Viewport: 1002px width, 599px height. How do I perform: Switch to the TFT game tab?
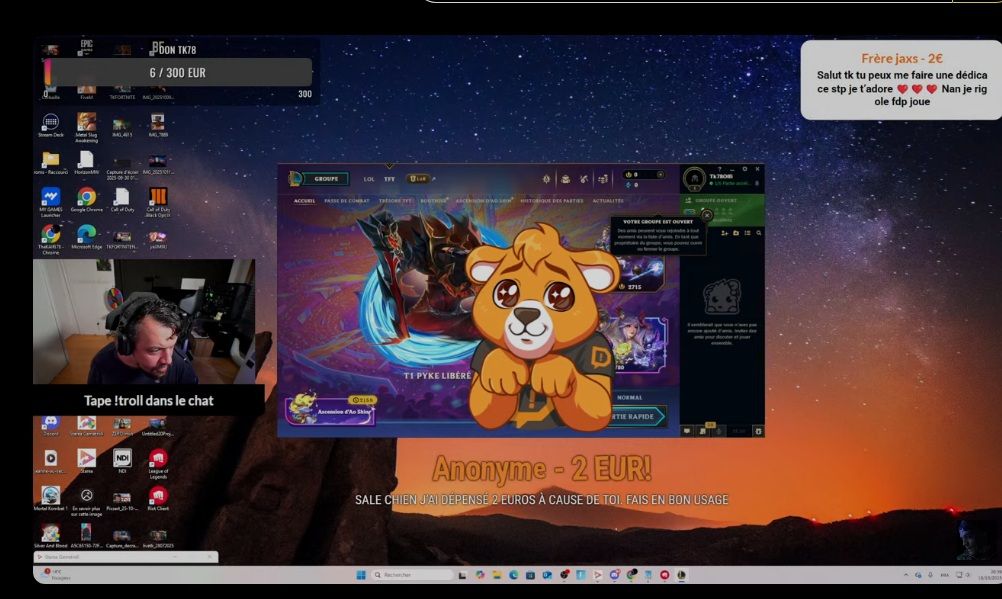[389, 179]
